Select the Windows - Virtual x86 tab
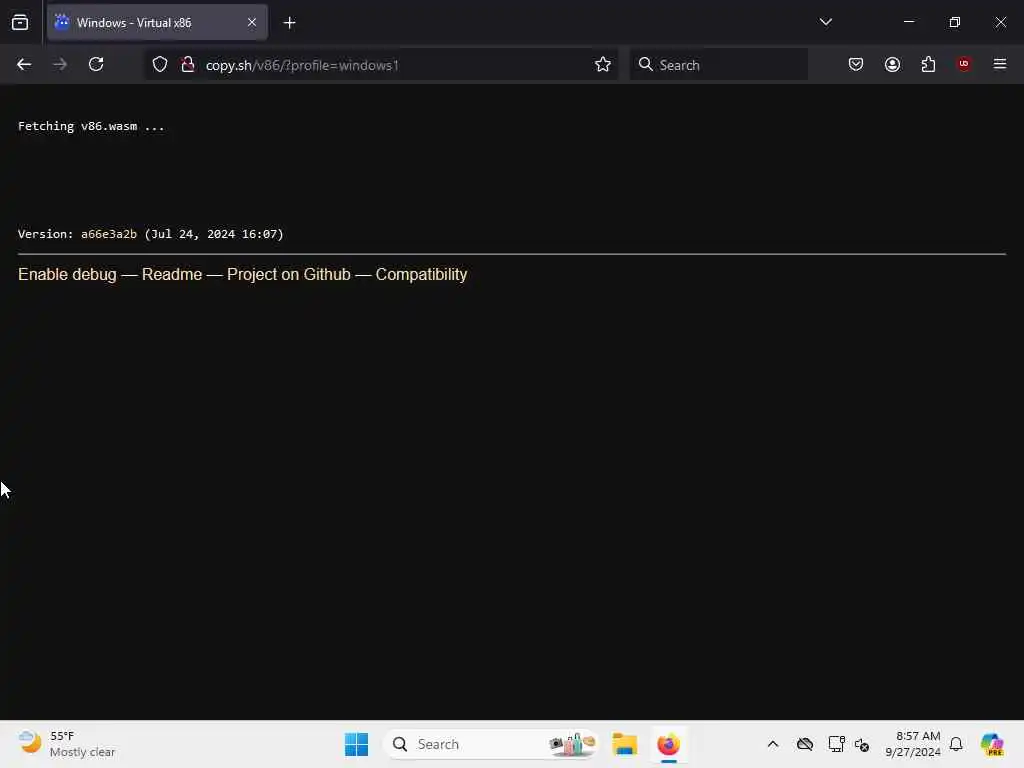The width and height of the screenshot is (1024, 768). (157, 22)
